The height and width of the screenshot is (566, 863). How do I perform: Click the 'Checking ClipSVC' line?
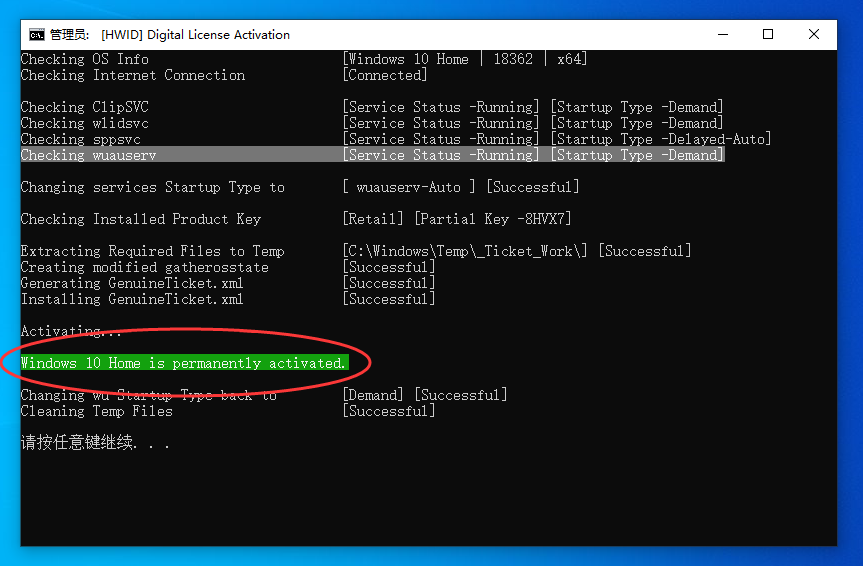85,107
